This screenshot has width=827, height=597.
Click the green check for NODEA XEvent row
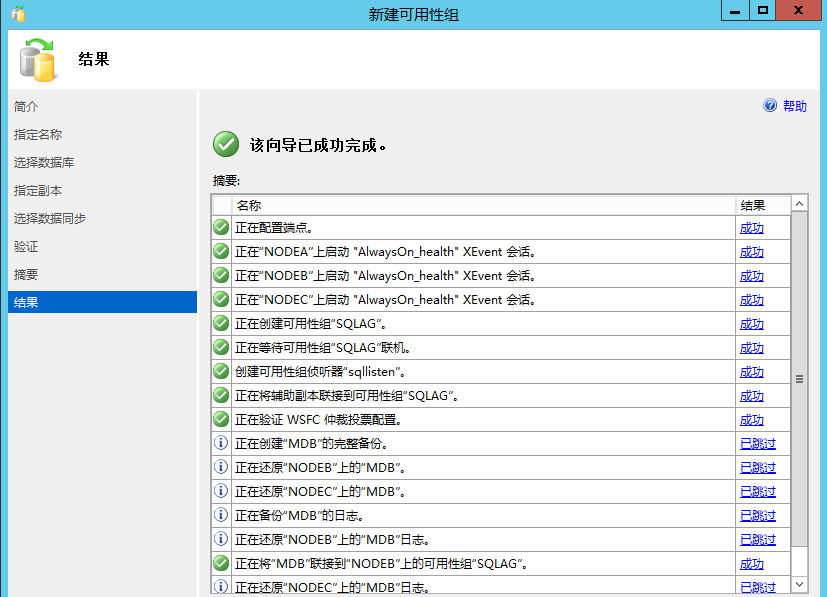221,252
